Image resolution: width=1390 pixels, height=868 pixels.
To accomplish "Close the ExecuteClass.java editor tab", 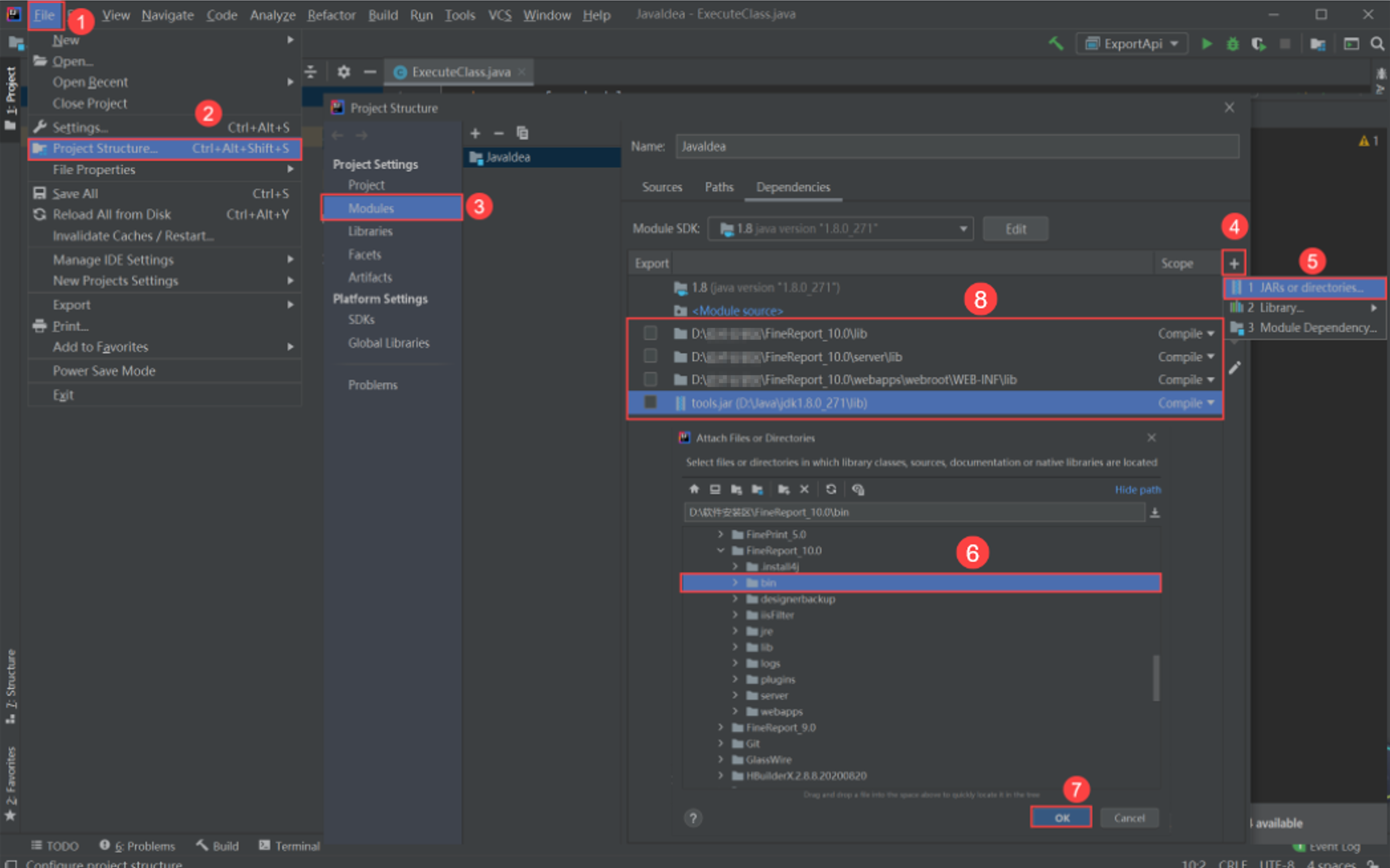I will 522,71.
